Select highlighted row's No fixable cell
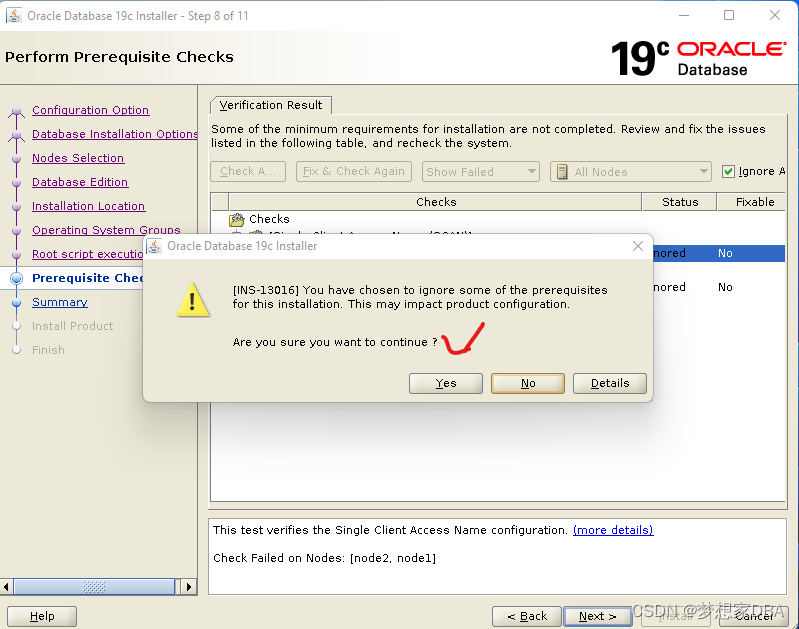 click(x=725, y=253)
